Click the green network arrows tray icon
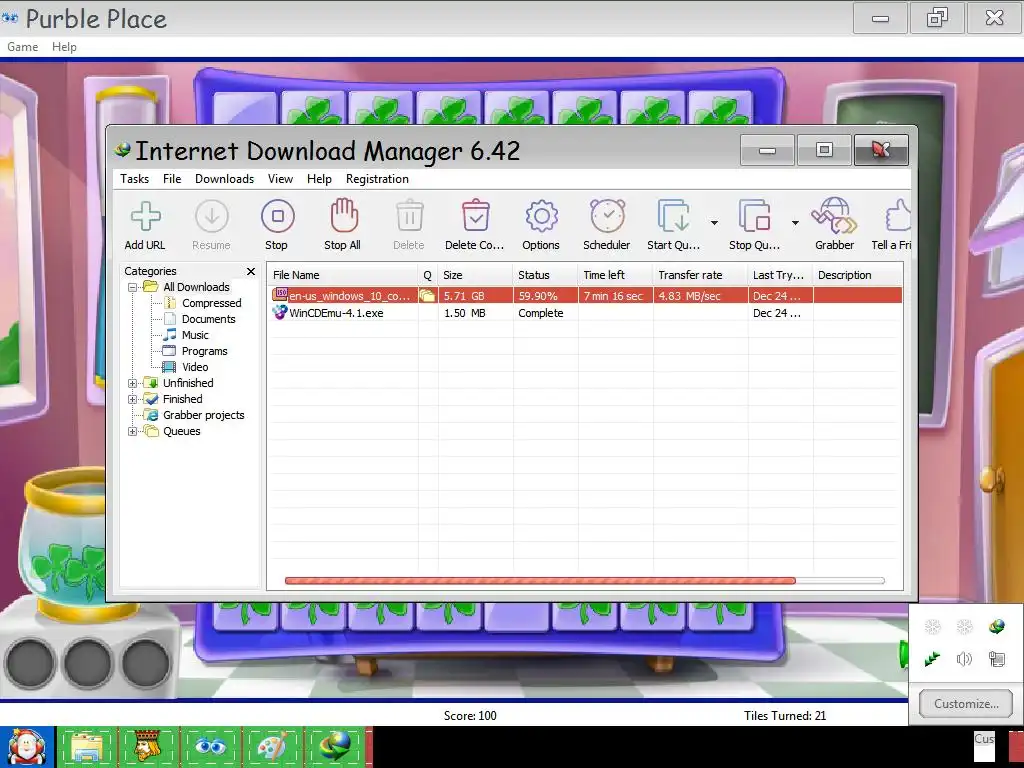 click(x=932, y=659)
